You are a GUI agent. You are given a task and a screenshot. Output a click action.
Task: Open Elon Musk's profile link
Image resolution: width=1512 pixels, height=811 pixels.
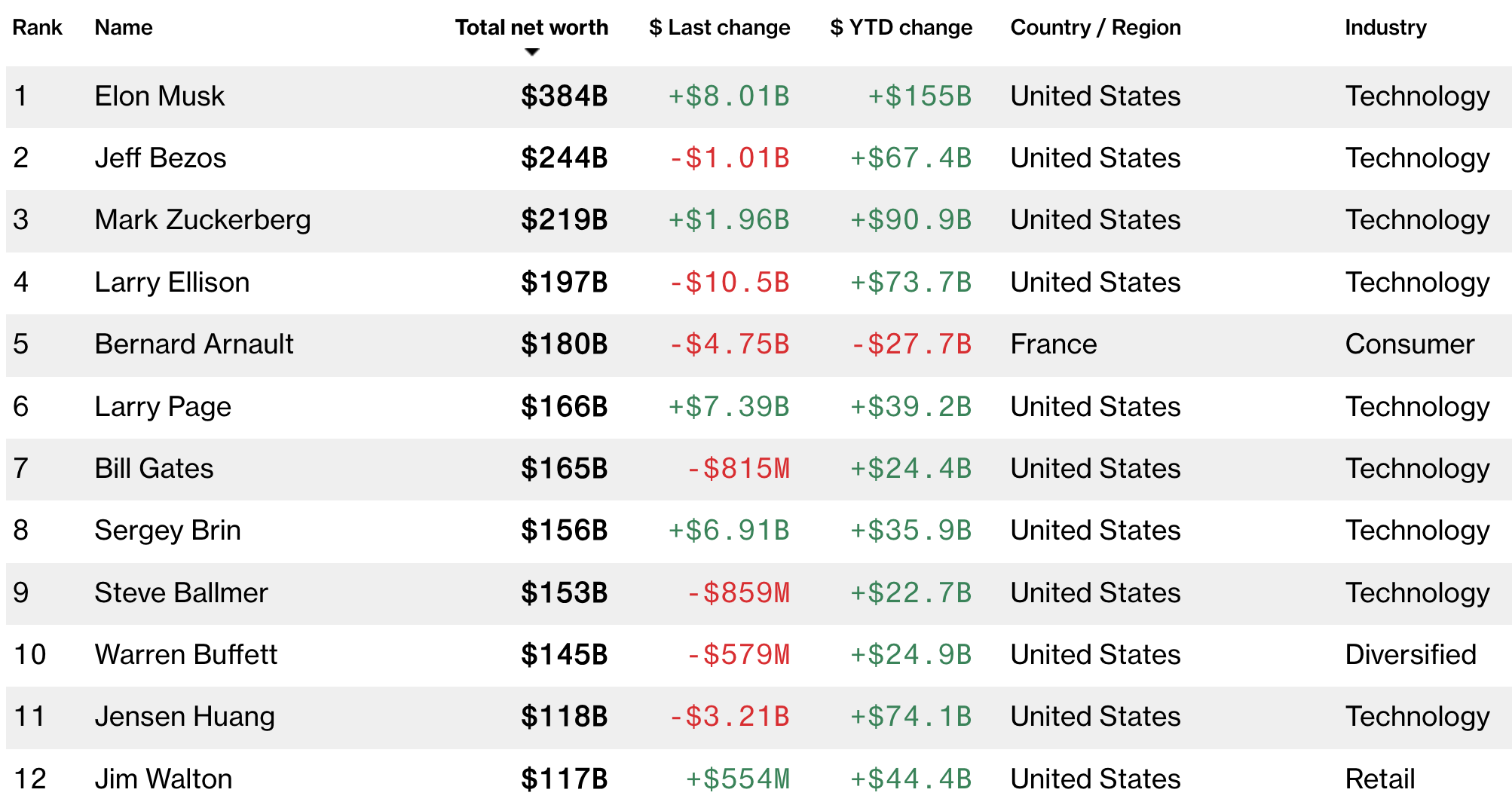[160, 96]
